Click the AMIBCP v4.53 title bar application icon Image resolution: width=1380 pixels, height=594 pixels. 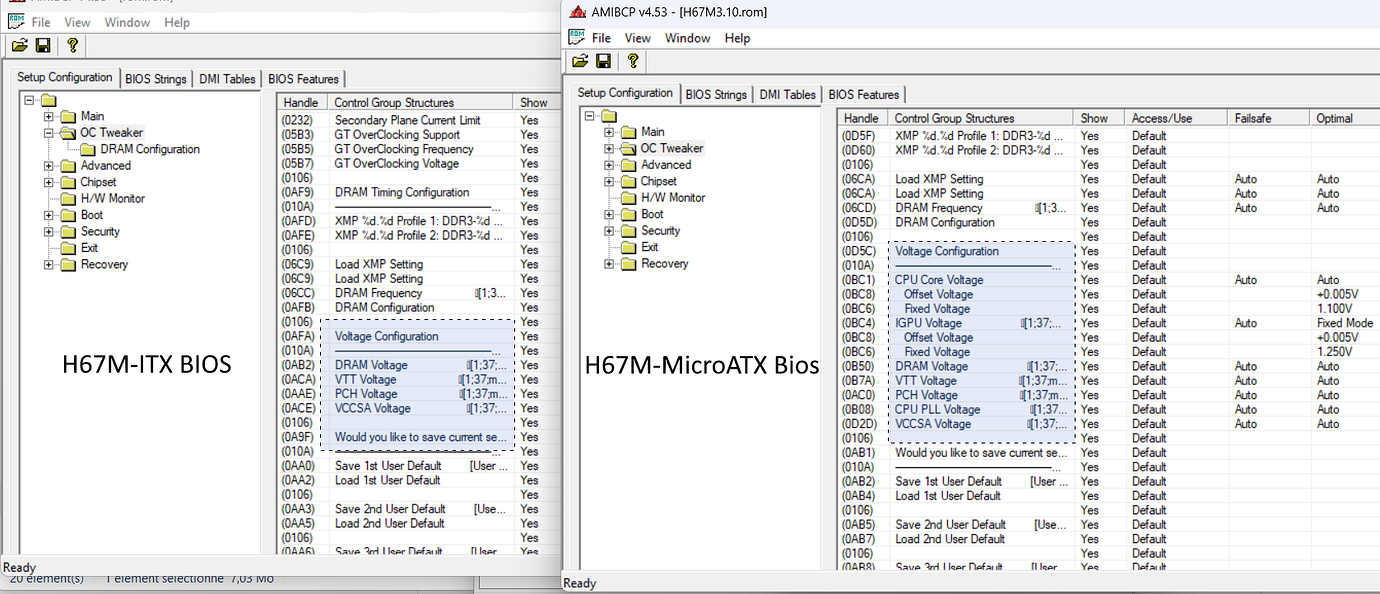[x=576, y=11]
